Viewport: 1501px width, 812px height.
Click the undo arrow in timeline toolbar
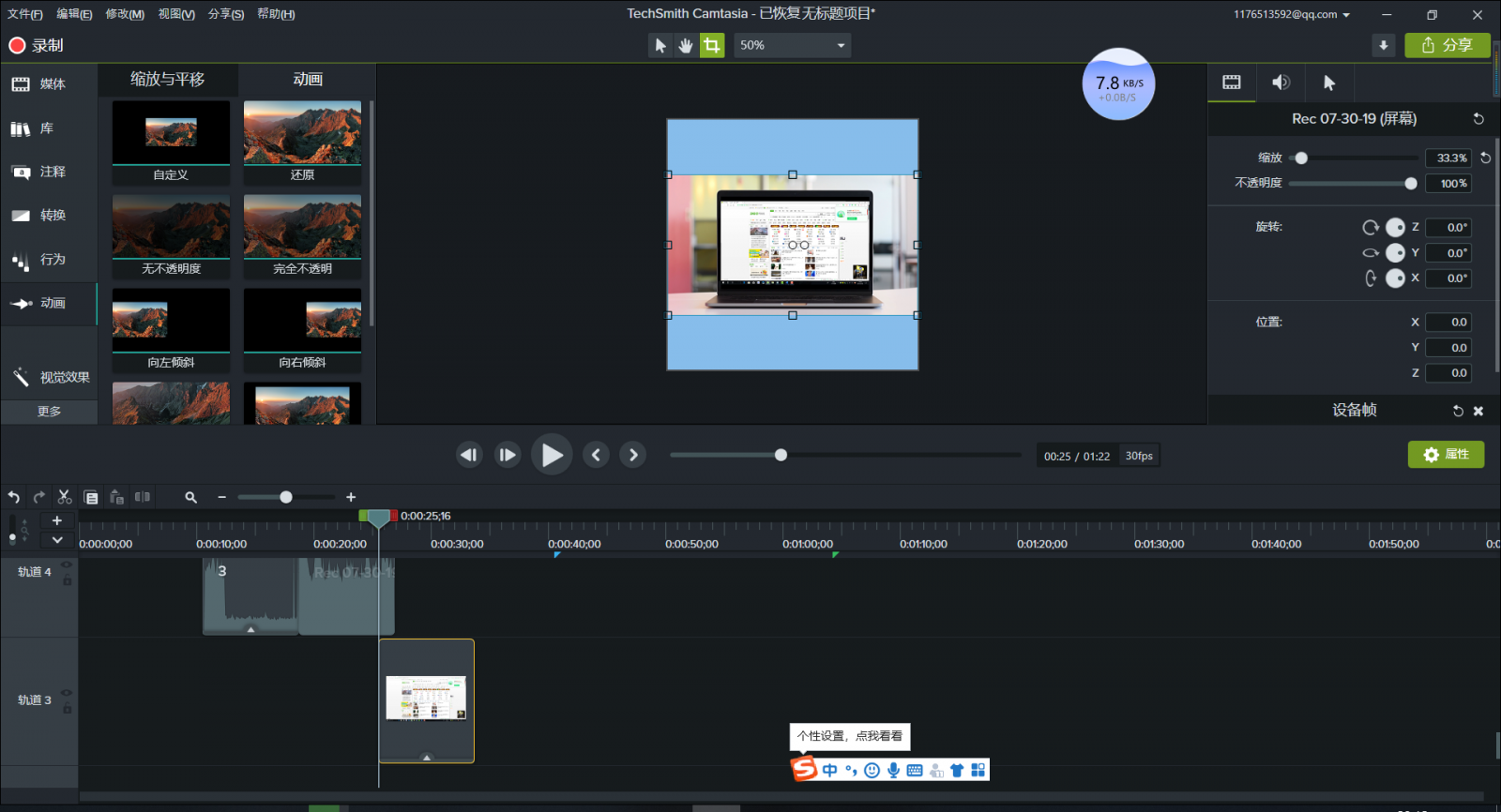tap(14, 497)
